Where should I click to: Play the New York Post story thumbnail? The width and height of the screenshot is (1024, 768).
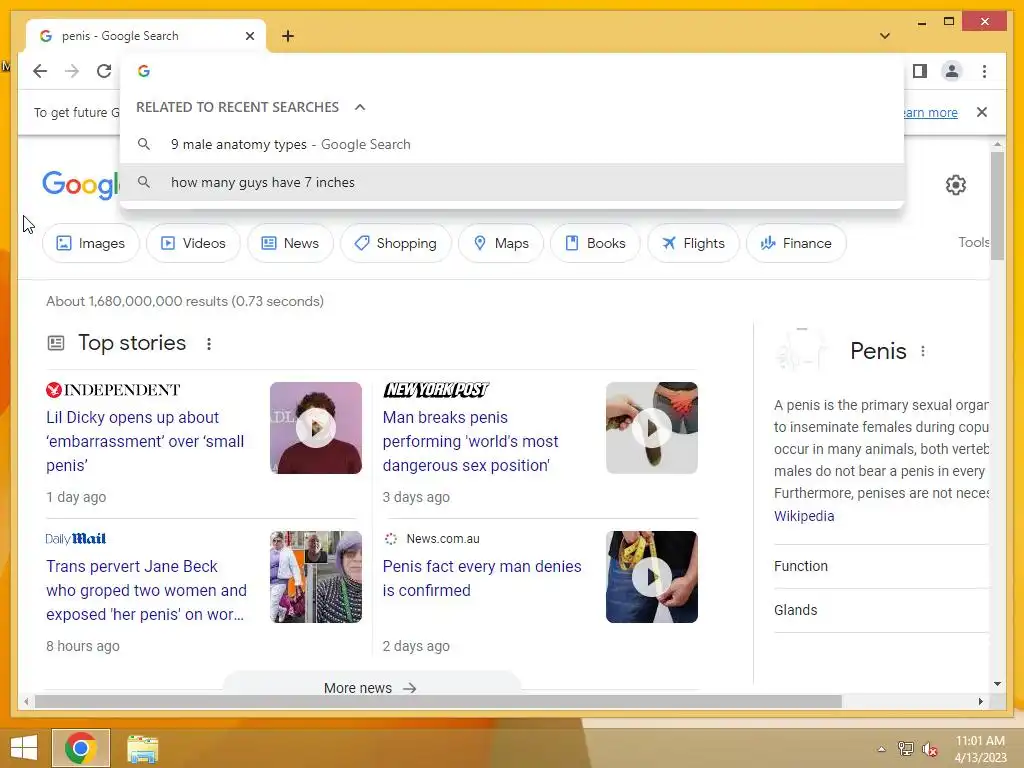tap(652, 428)
